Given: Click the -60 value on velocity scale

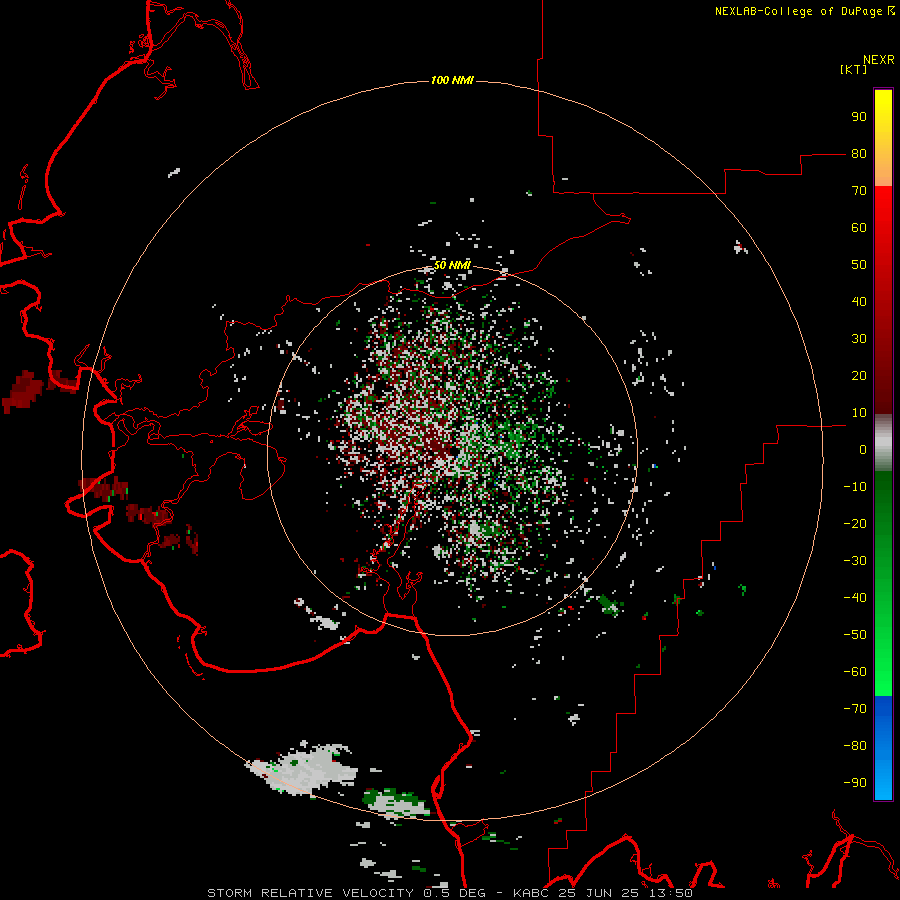Looking at the screenshot, I should coord(855,672).
